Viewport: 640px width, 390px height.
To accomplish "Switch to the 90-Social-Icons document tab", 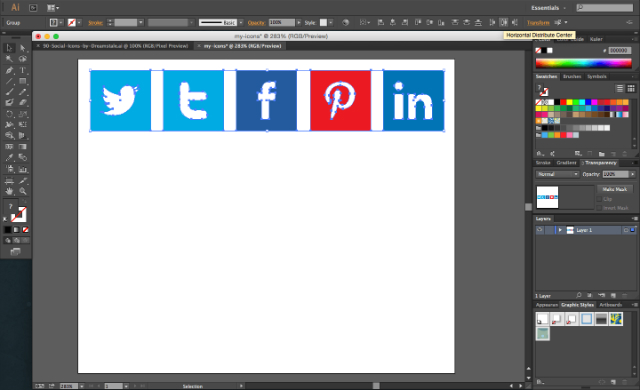I will coord(116,46).
